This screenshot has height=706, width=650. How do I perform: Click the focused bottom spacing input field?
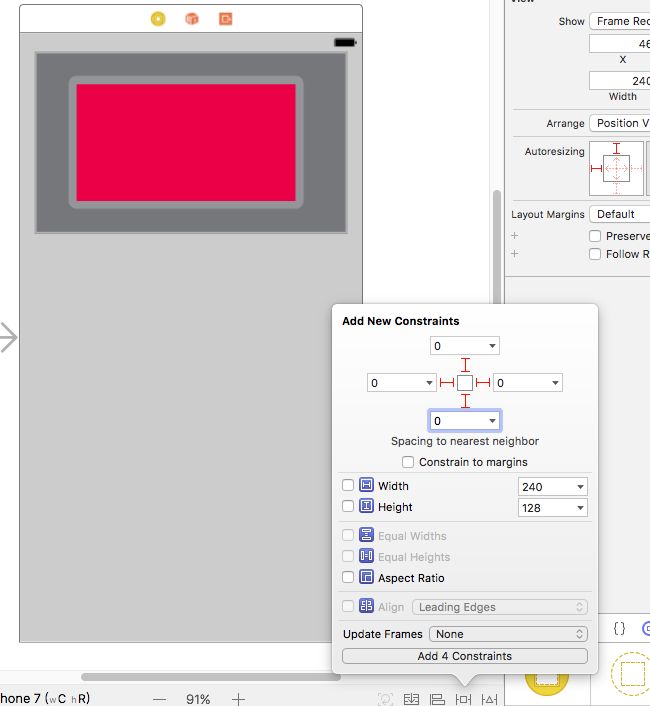pyautogui.click(x=465, y=421)
